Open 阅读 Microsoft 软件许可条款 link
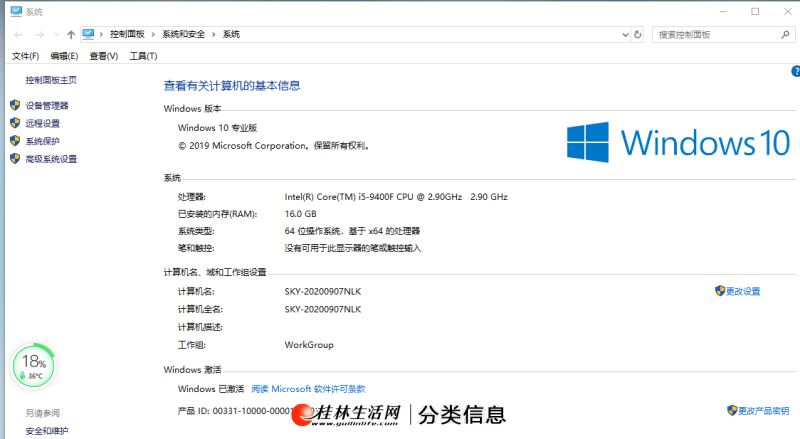 point(308,389)
